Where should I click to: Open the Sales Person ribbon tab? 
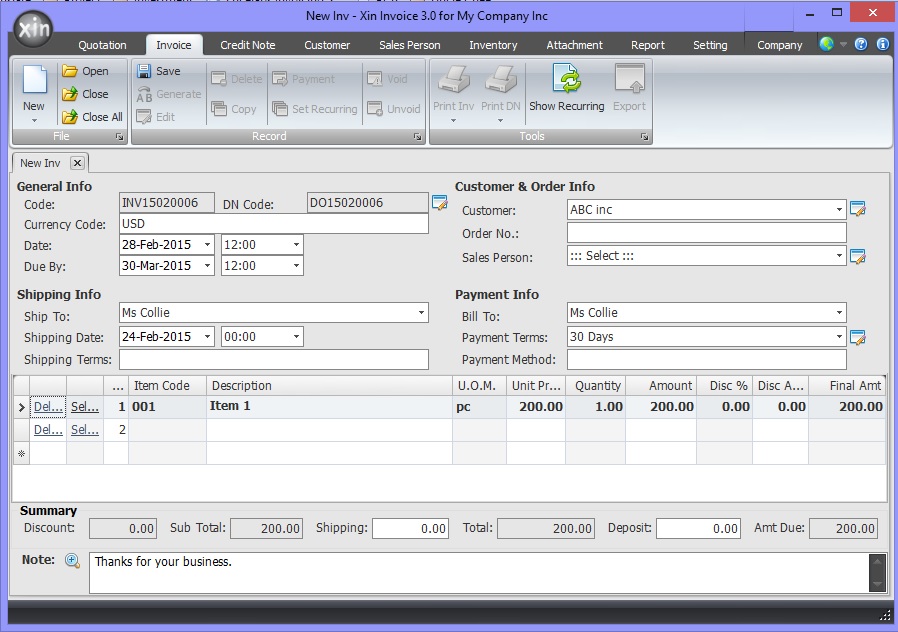click(409, 45)
